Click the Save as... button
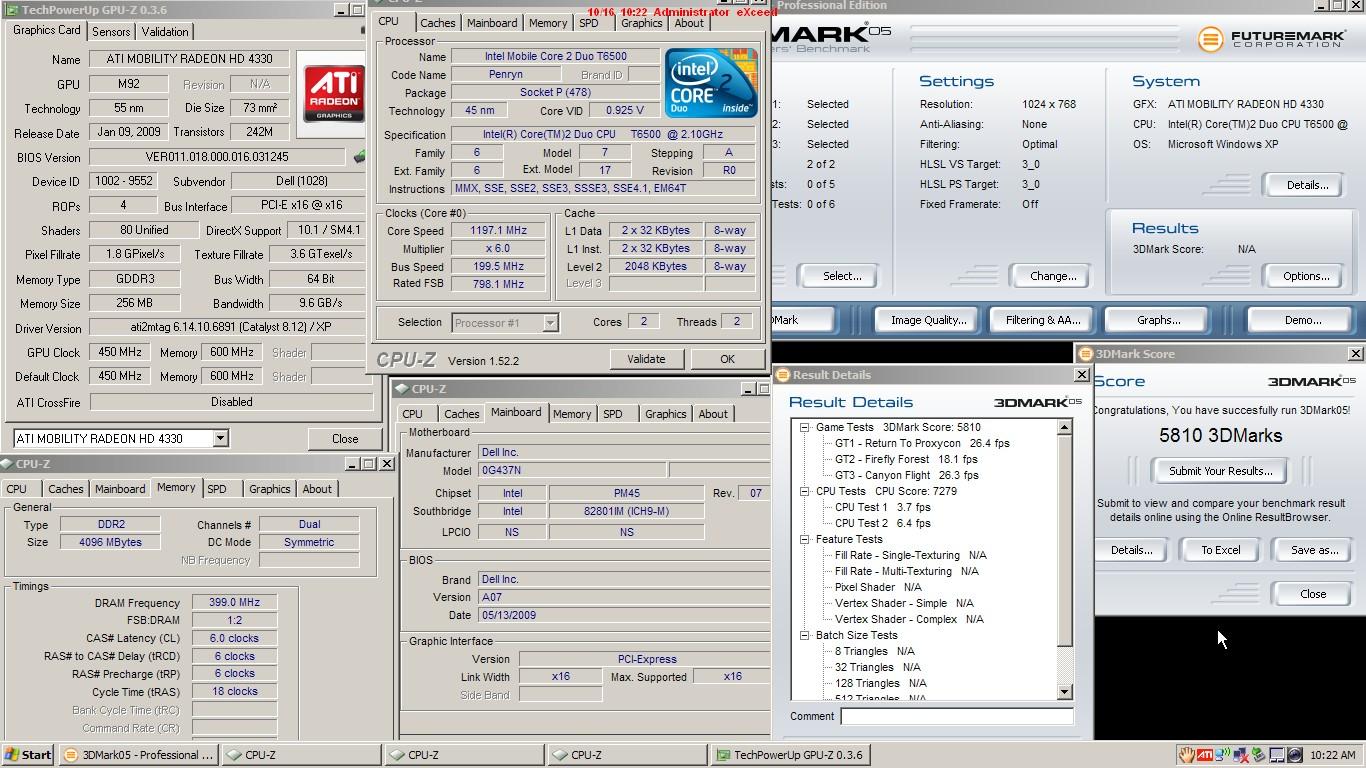The image size is (1366, 768). [x=1314, y=550]
